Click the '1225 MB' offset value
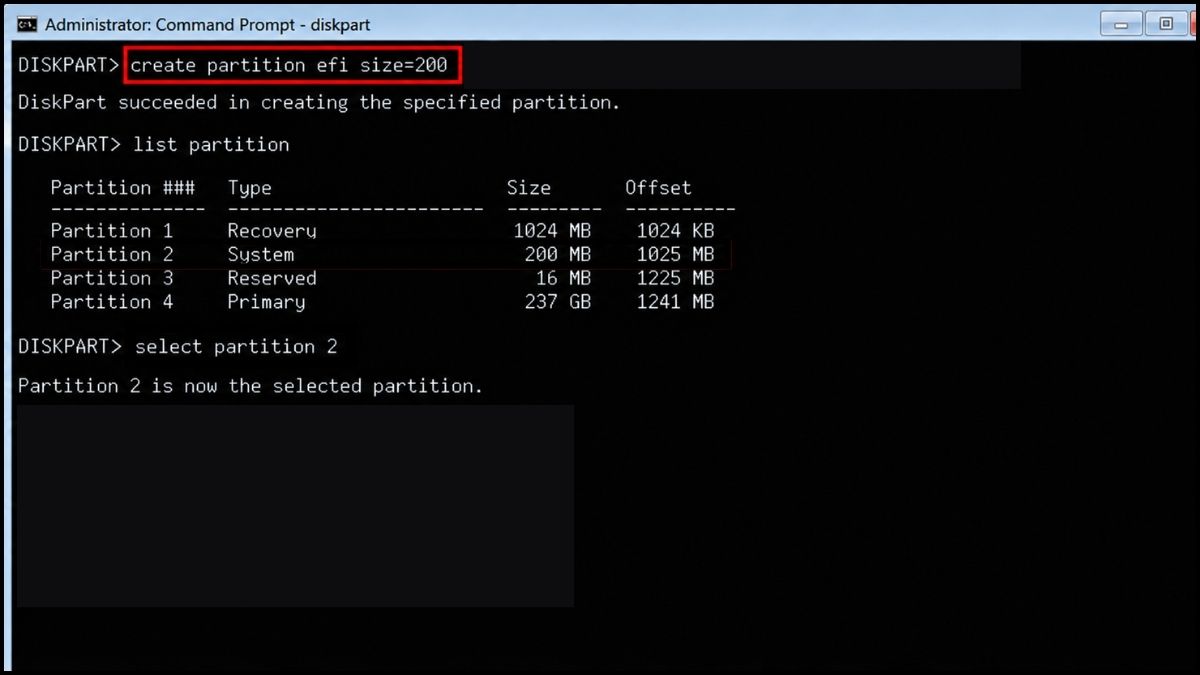This screenshot has width=1200, height=675. pyautogui.click(x=675, y=278)
